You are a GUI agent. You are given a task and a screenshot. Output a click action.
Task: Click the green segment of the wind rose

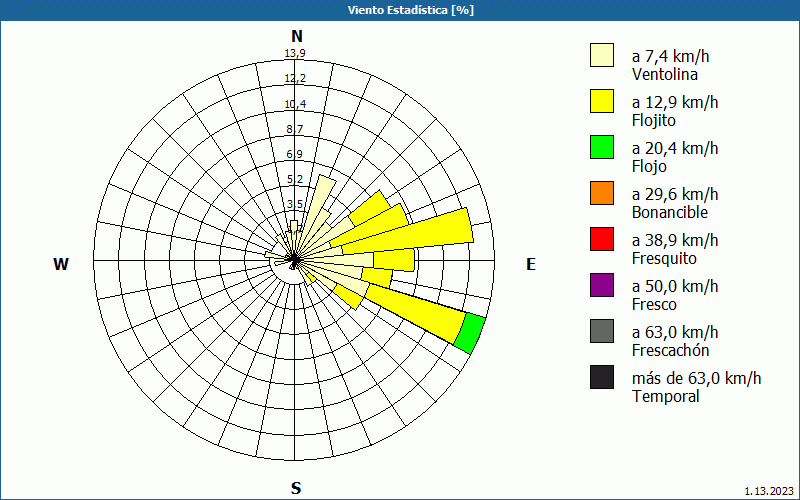tap(470, 334)
